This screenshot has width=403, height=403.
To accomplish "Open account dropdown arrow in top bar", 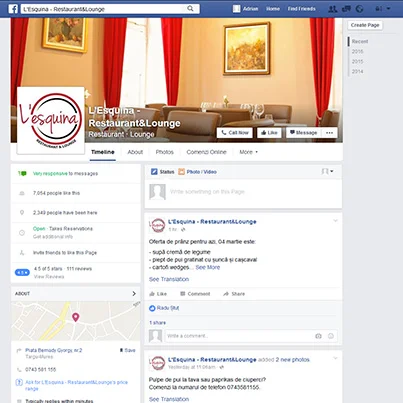I will 389,9.
